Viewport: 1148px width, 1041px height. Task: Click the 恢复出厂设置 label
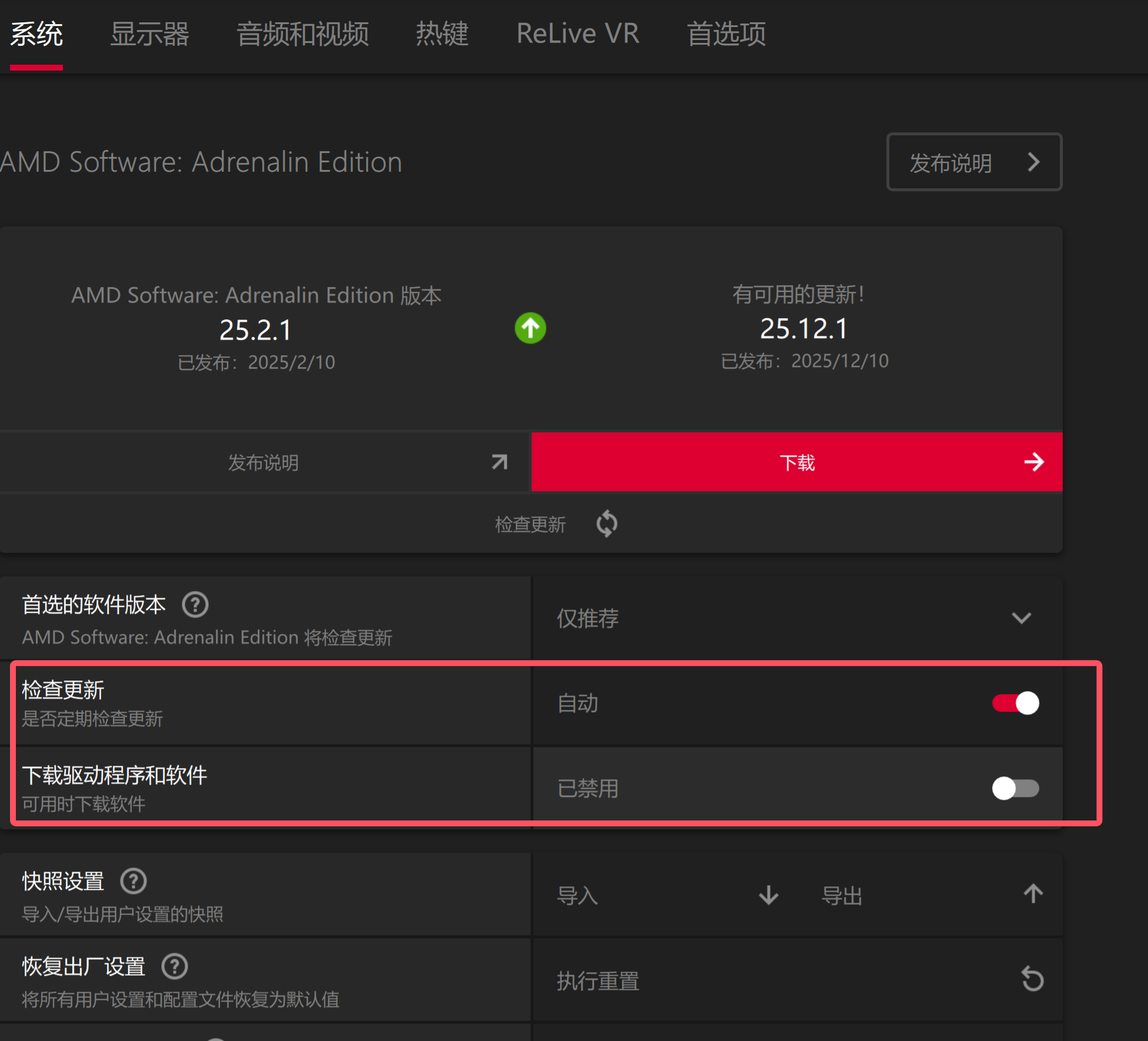coord(84,966)
